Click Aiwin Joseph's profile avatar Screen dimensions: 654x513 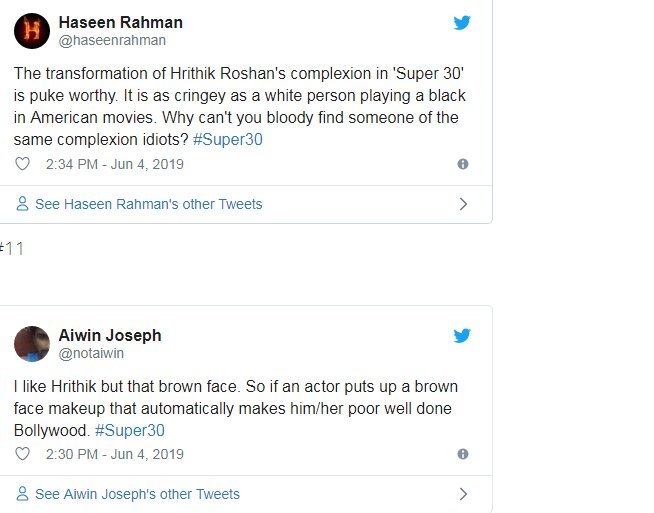click(32, 343)
